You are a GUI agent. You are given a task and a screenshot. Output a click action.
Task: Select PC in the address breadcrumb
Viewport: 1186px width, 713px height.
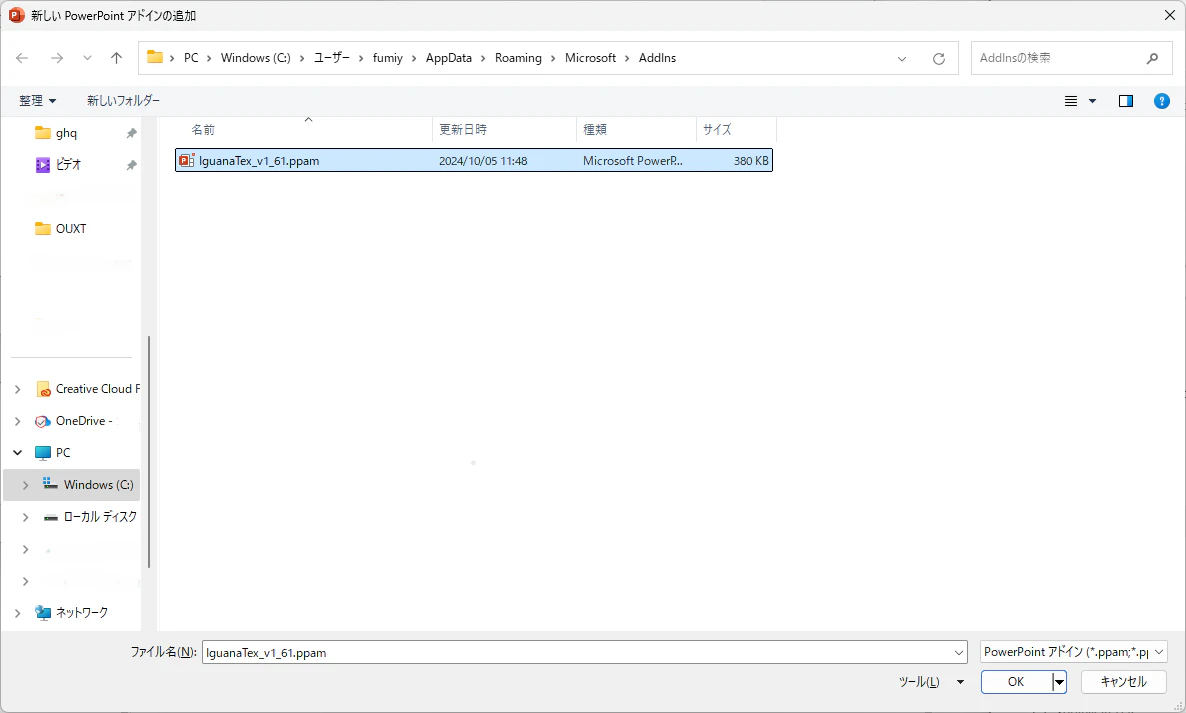pyautogui.click(x=191, y=58)
